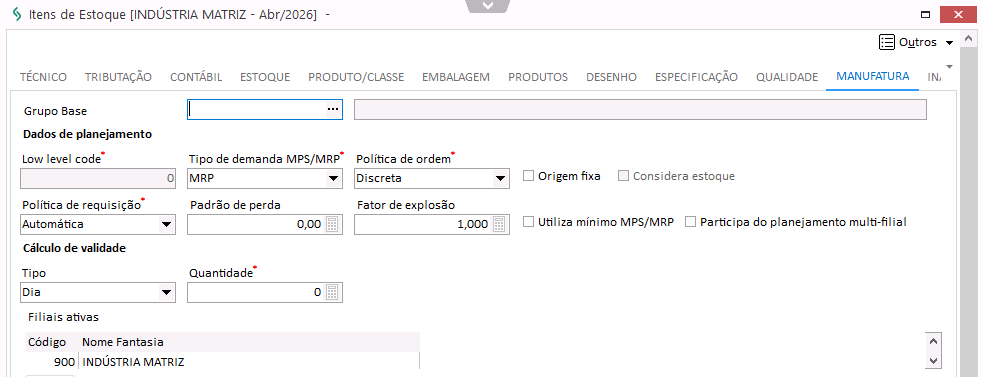Go to the QUALIDADE tab
This screenshot has width=983, height=377.
787,77
